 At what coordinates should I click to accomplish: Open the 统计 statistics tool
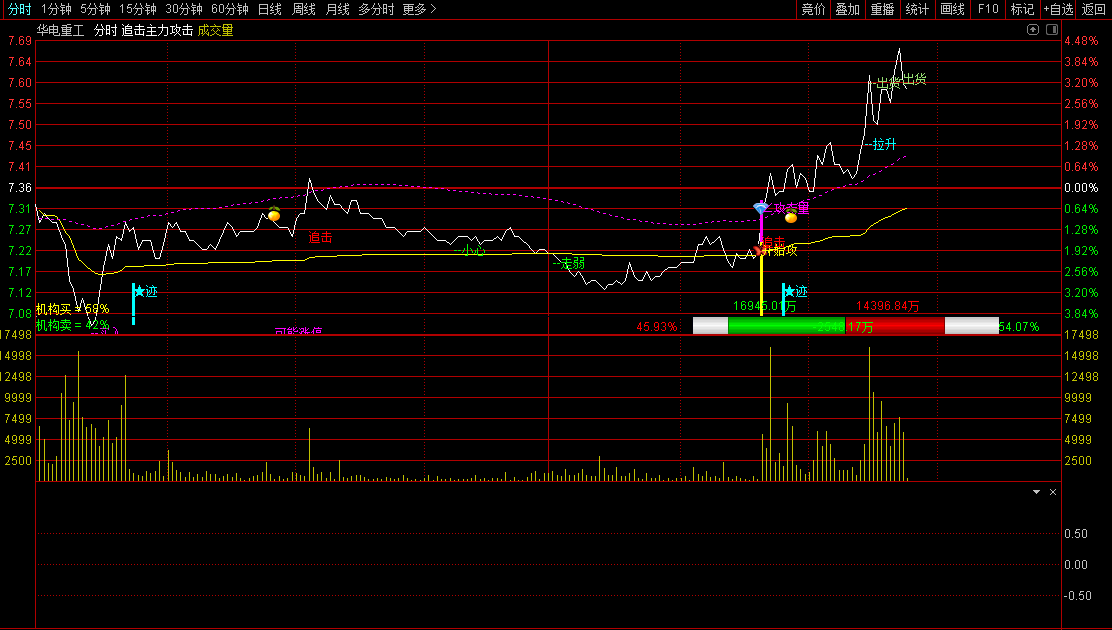coord(917,9)
